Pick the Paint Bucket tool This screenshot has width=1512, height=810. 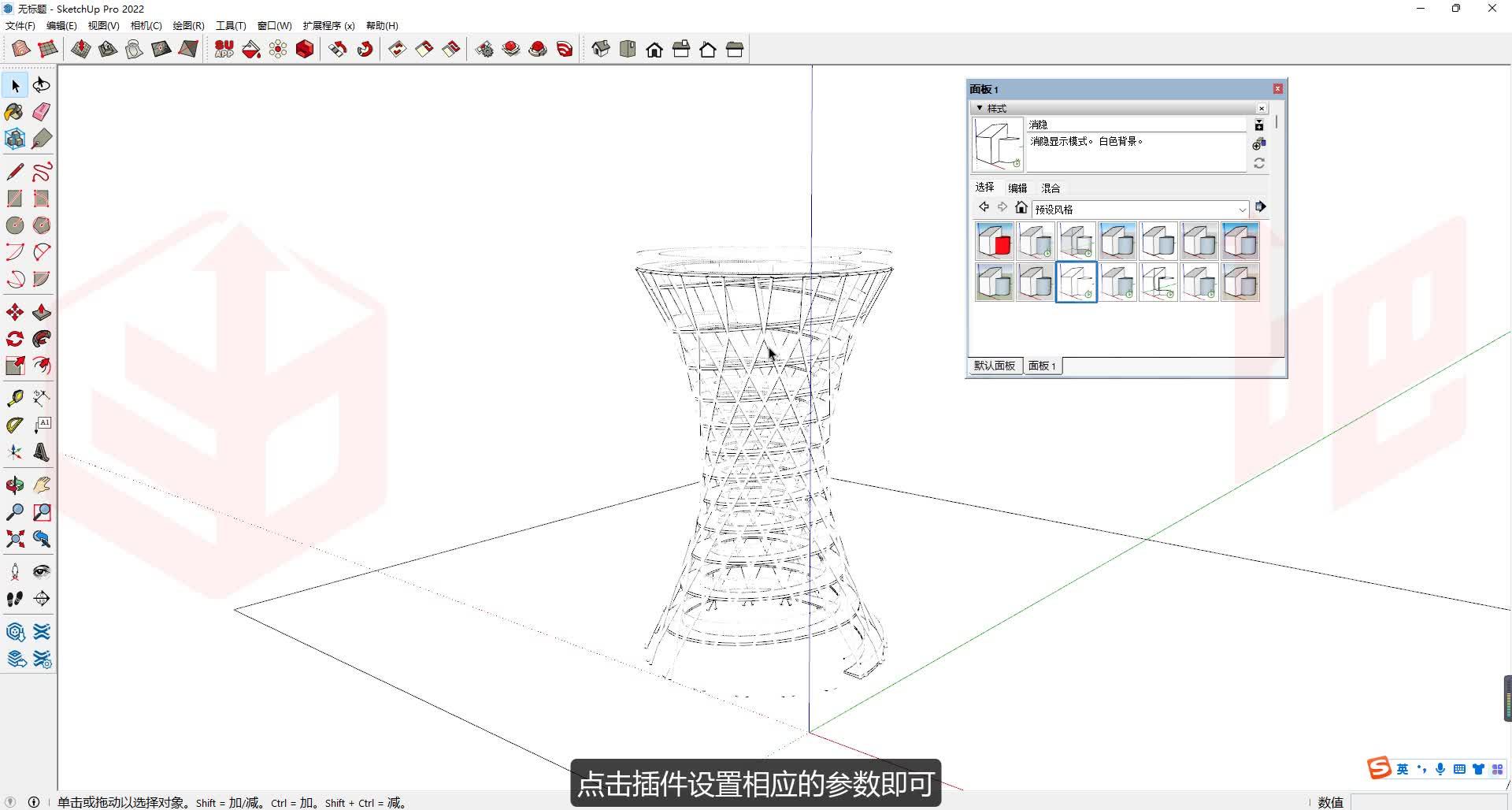[15, 112]
